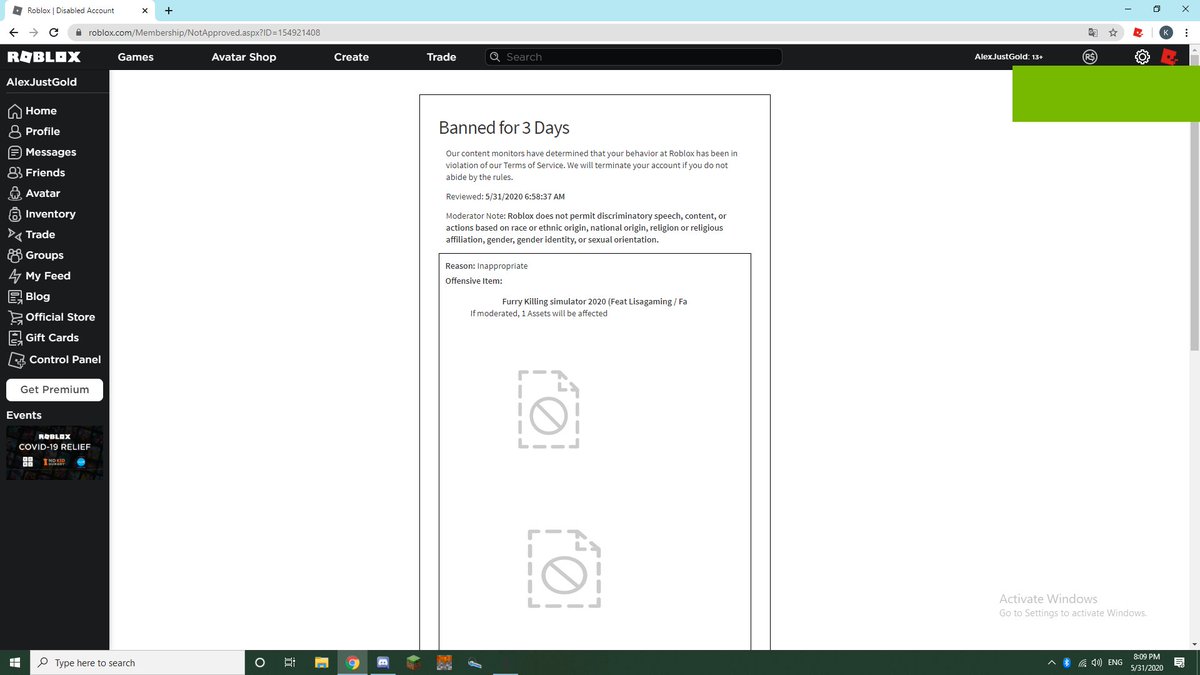Select the Roblox Disabled Account tab
The width and height of the screenshot is (1200, 675).
pos(80,10)
